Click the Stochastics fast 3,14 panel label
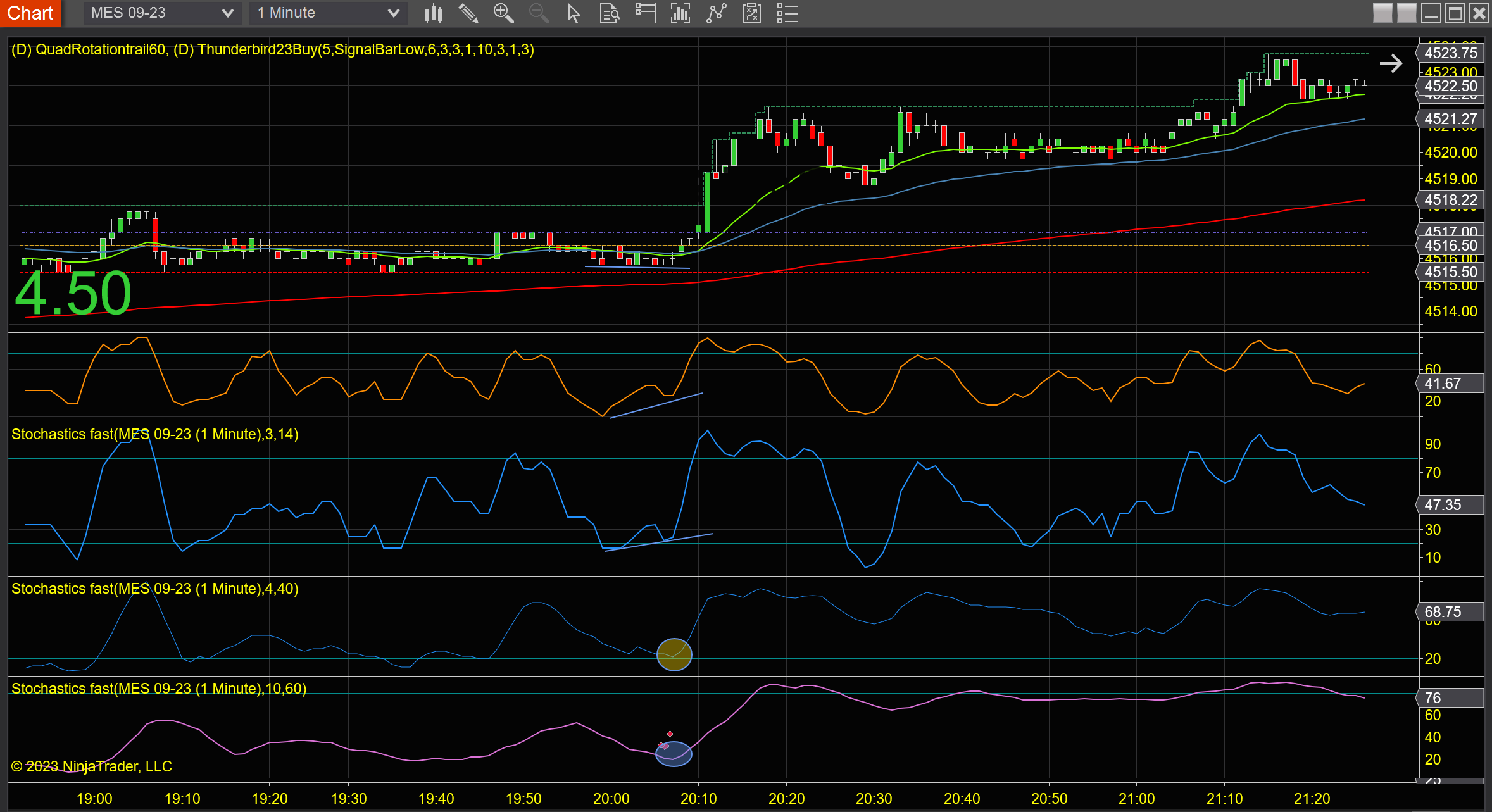This screenshot has width=1492, height=812. coord(155,434)
